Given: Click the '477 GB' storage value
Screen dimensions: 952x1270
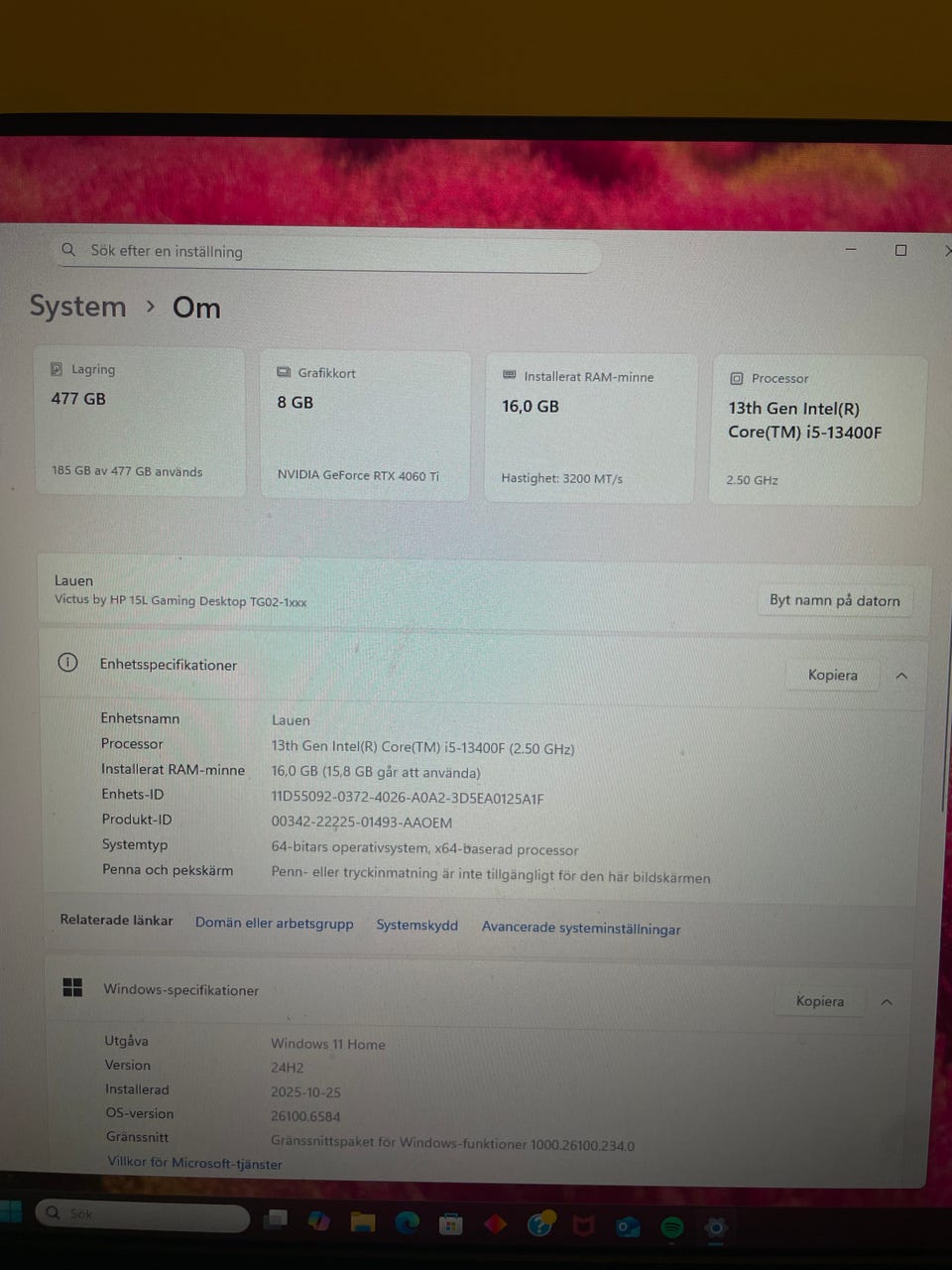Looking at the screenshot, I should 78,399.
